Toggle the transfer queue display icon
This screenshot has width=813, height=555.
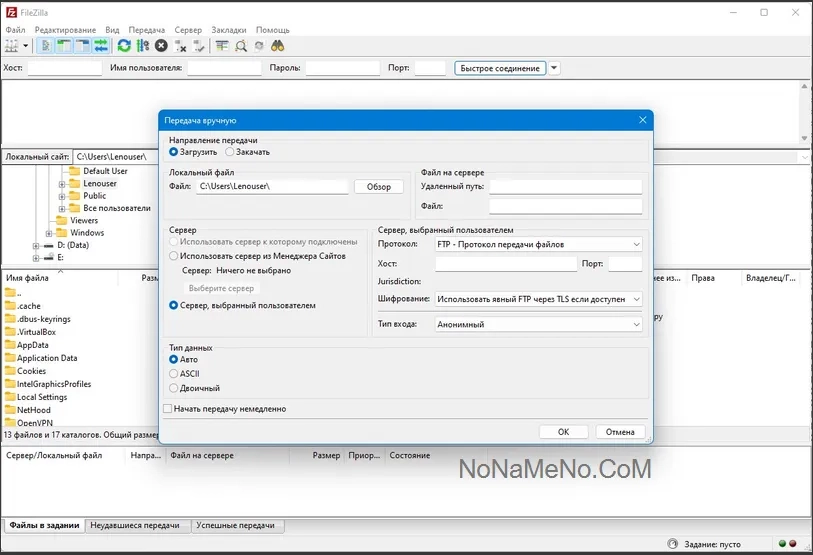tap(102, 46)
